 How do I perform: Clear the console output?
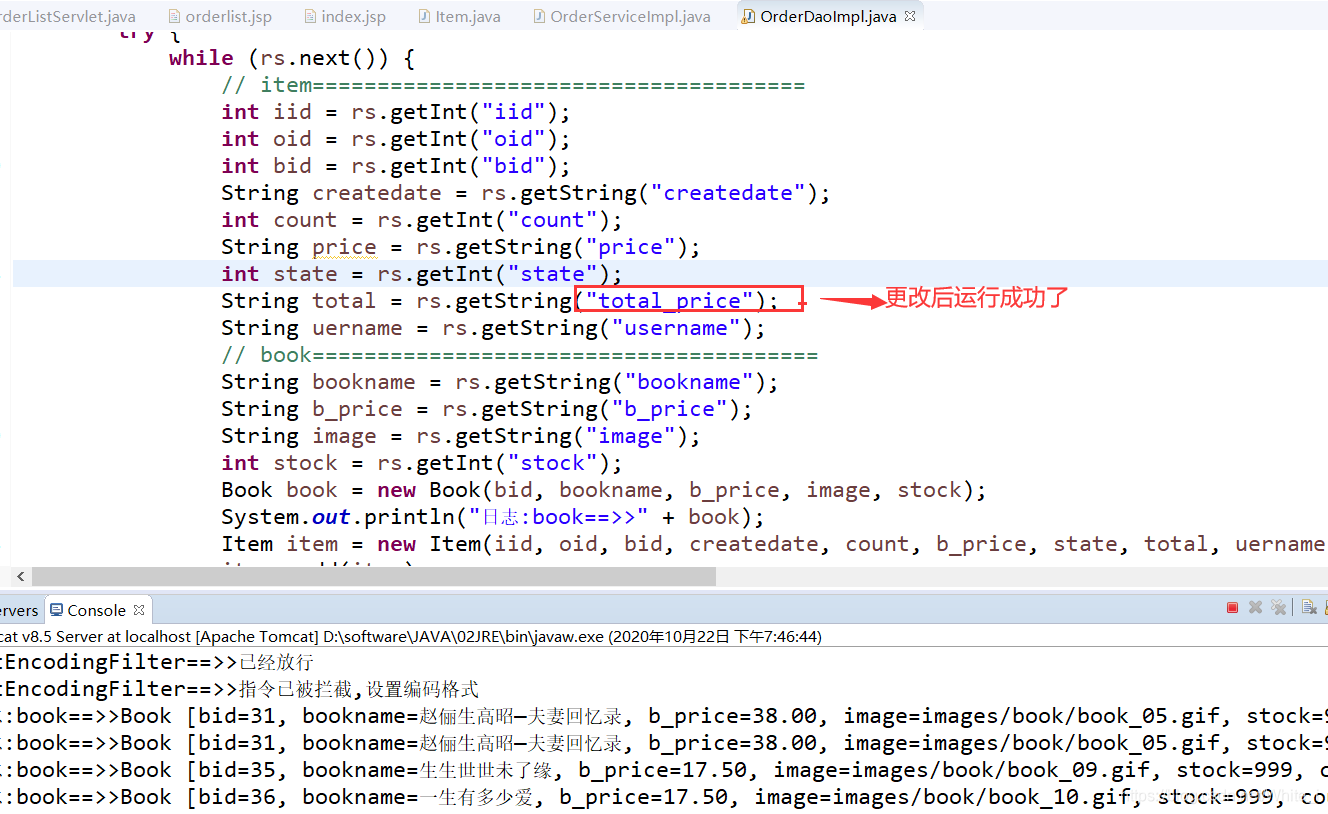click(1308, 607)
